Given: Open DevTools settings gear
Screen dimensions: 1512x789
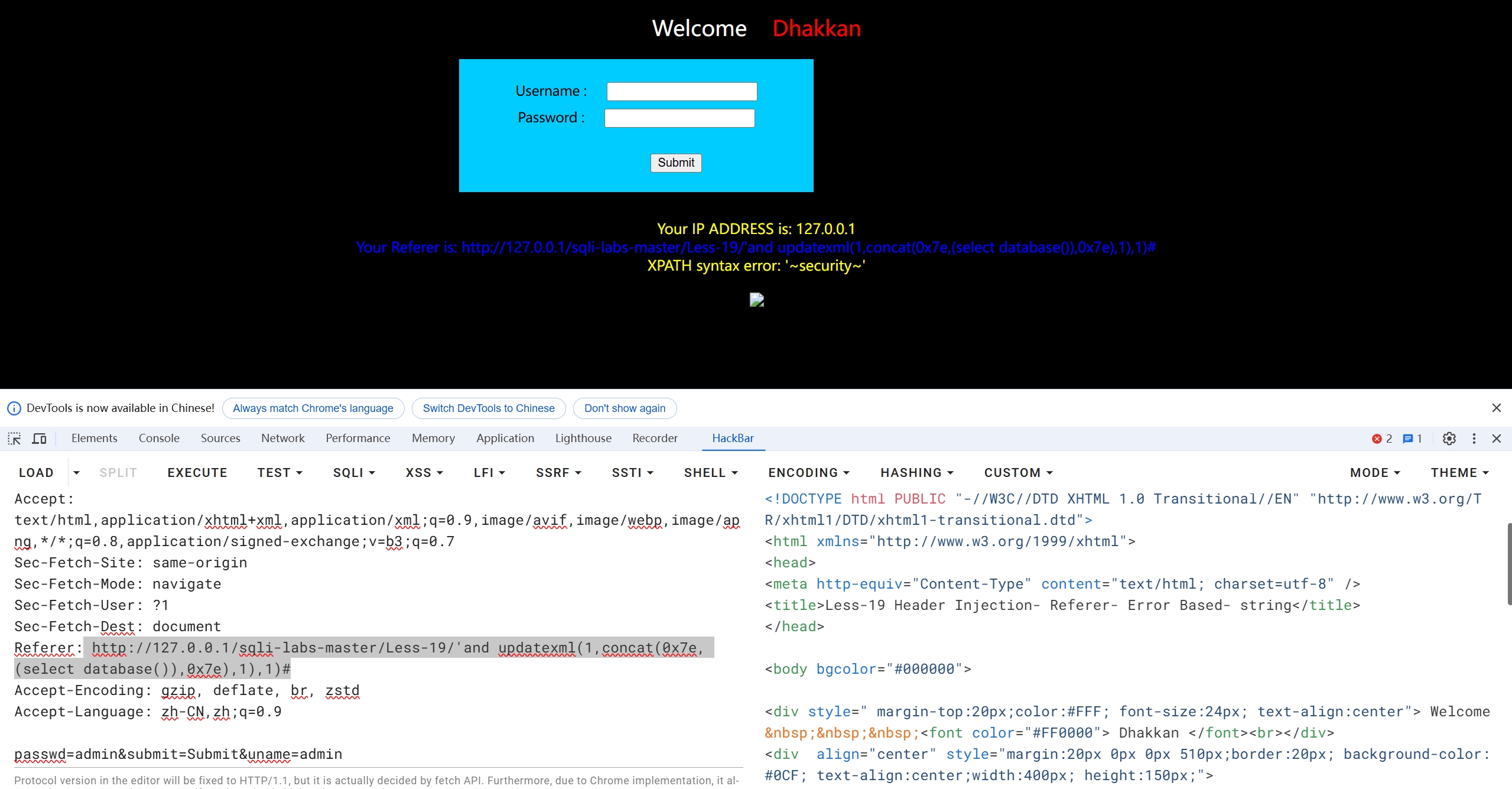Looking at the screenshot, I should [1449, 439].
